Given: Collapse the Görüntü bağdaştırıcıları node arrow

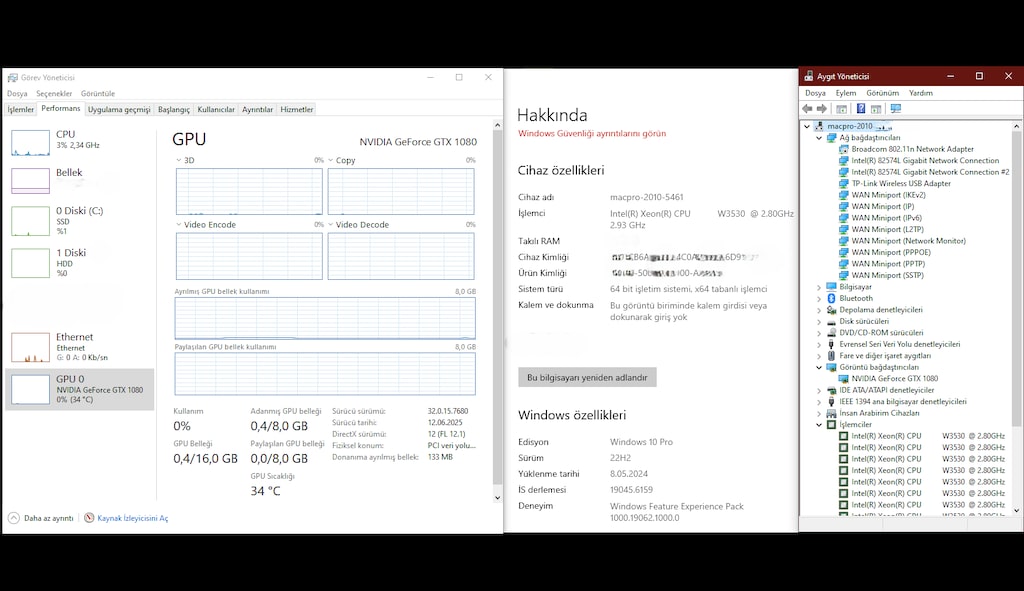Looking at the screenshot, I should click(x=819, y=368).
